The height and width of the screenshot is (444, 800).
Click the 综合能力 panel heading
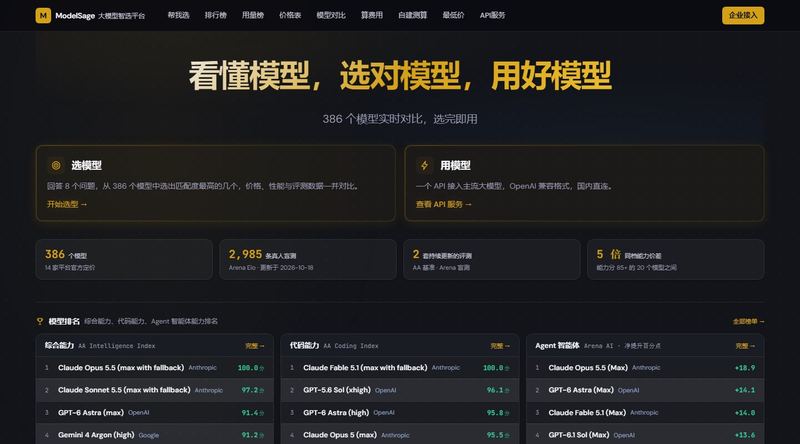click(59, 346)
